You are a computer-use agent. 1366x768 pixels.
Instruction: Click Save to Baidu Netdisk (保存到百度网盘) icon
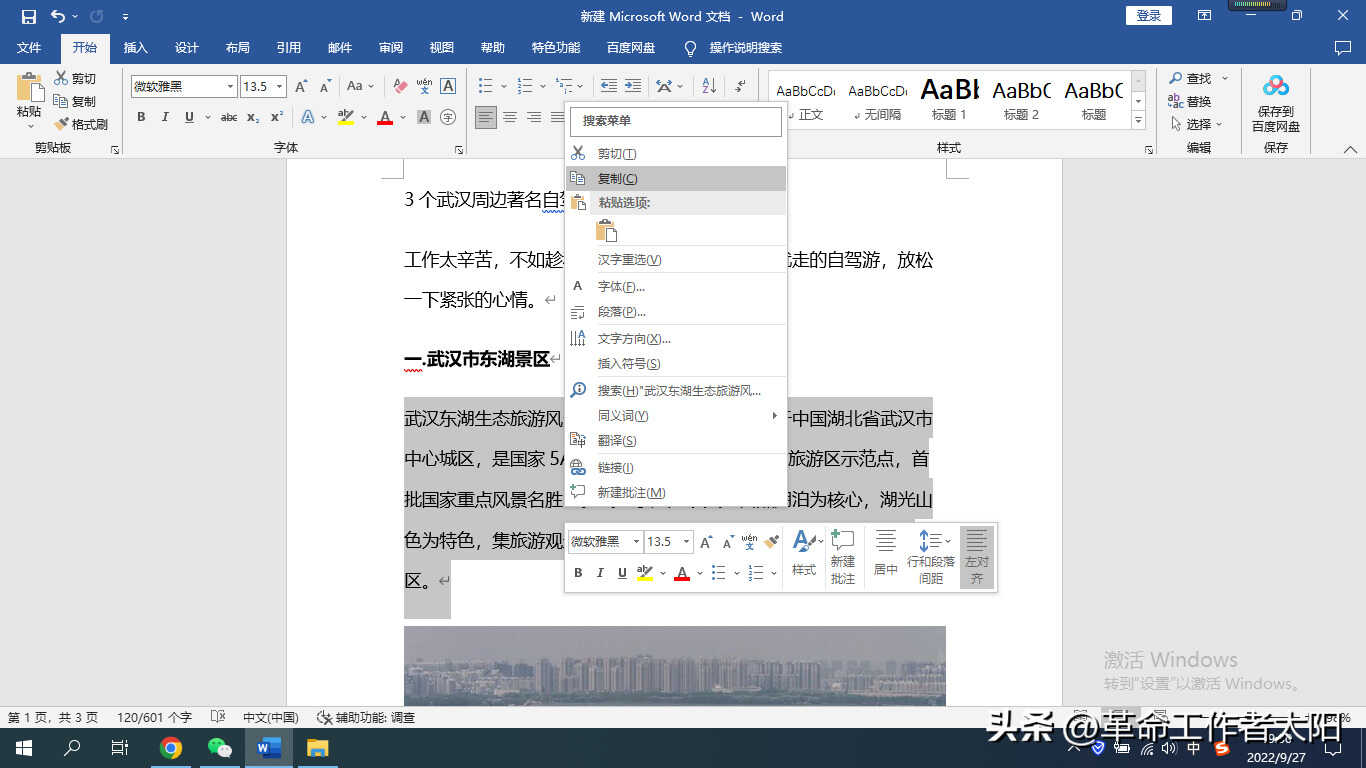pyautogui.click(x=1276, y=103)
